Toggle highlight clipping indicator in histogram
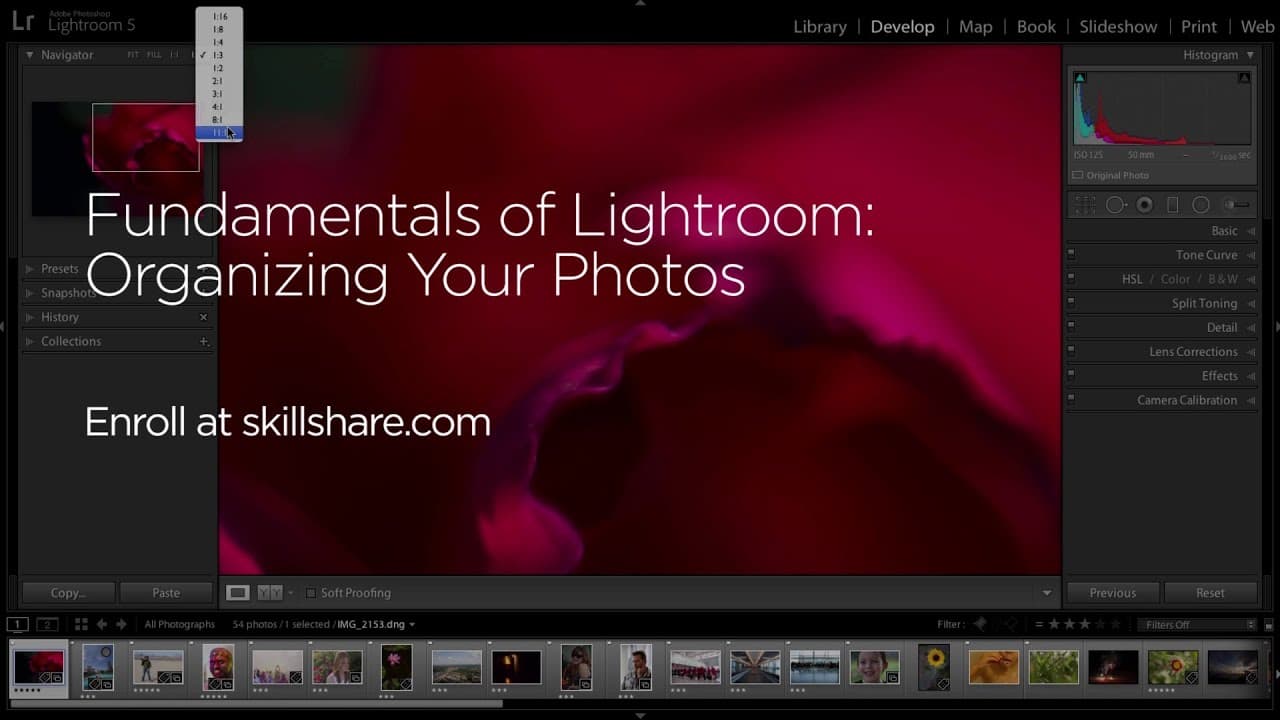1280x720 pixels. tap(1244, 77)
